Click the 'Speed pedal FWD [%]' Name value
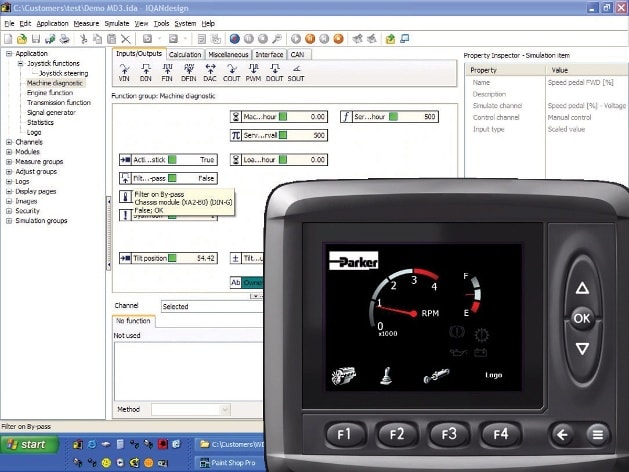The image size is (629, 472). (580, 83)
